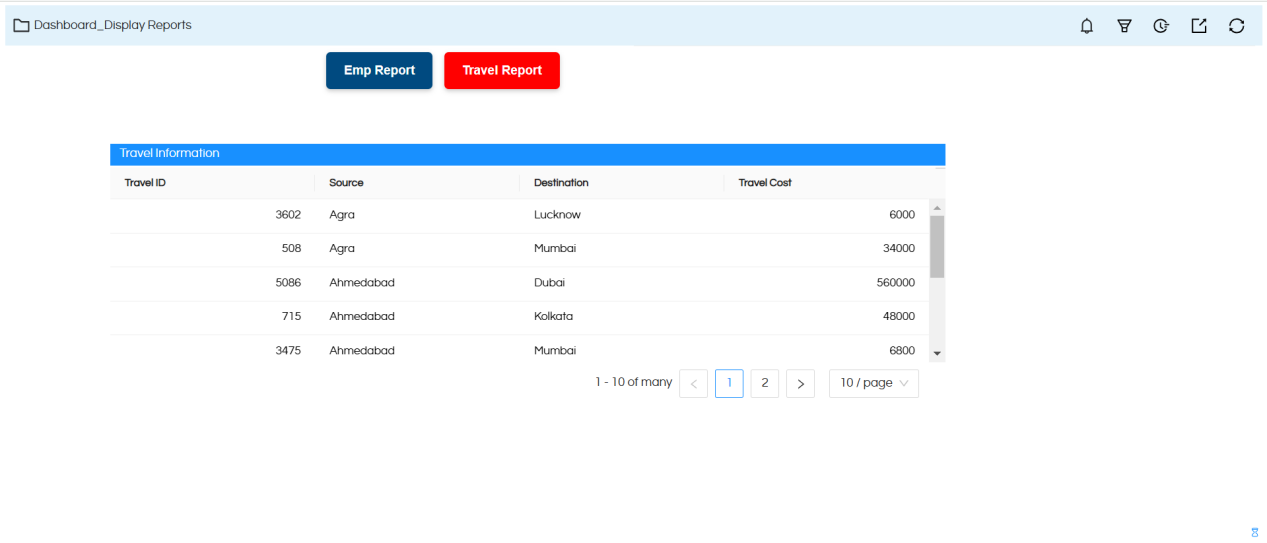Click the Lucknow destination cell
The width and height of the screenshot is (1267, 543).
pos(557,215)
